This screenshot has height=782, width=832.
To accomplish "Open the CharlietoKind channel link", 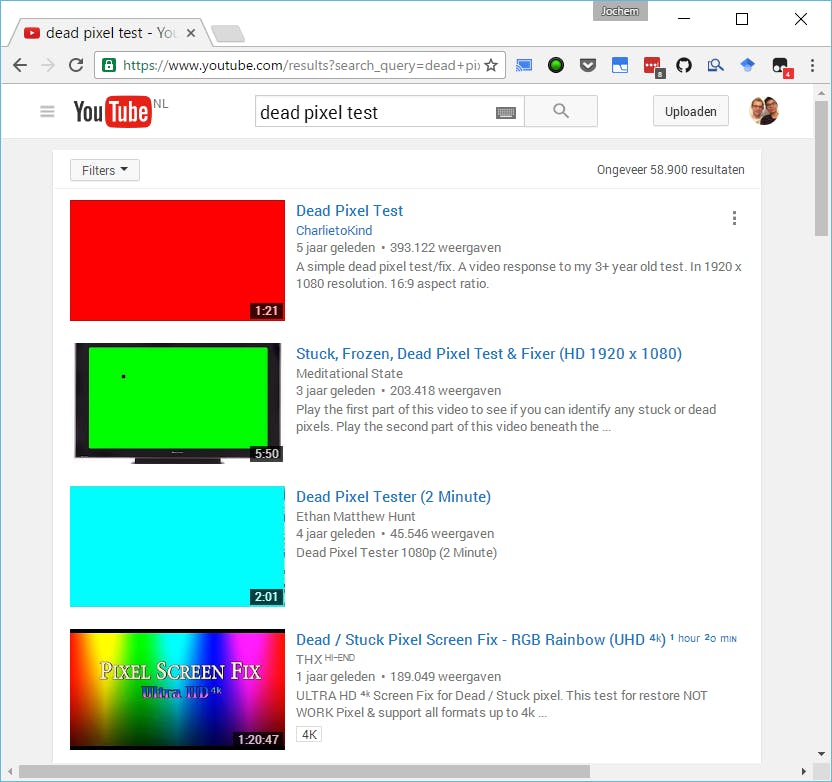I will coord(333,230).
